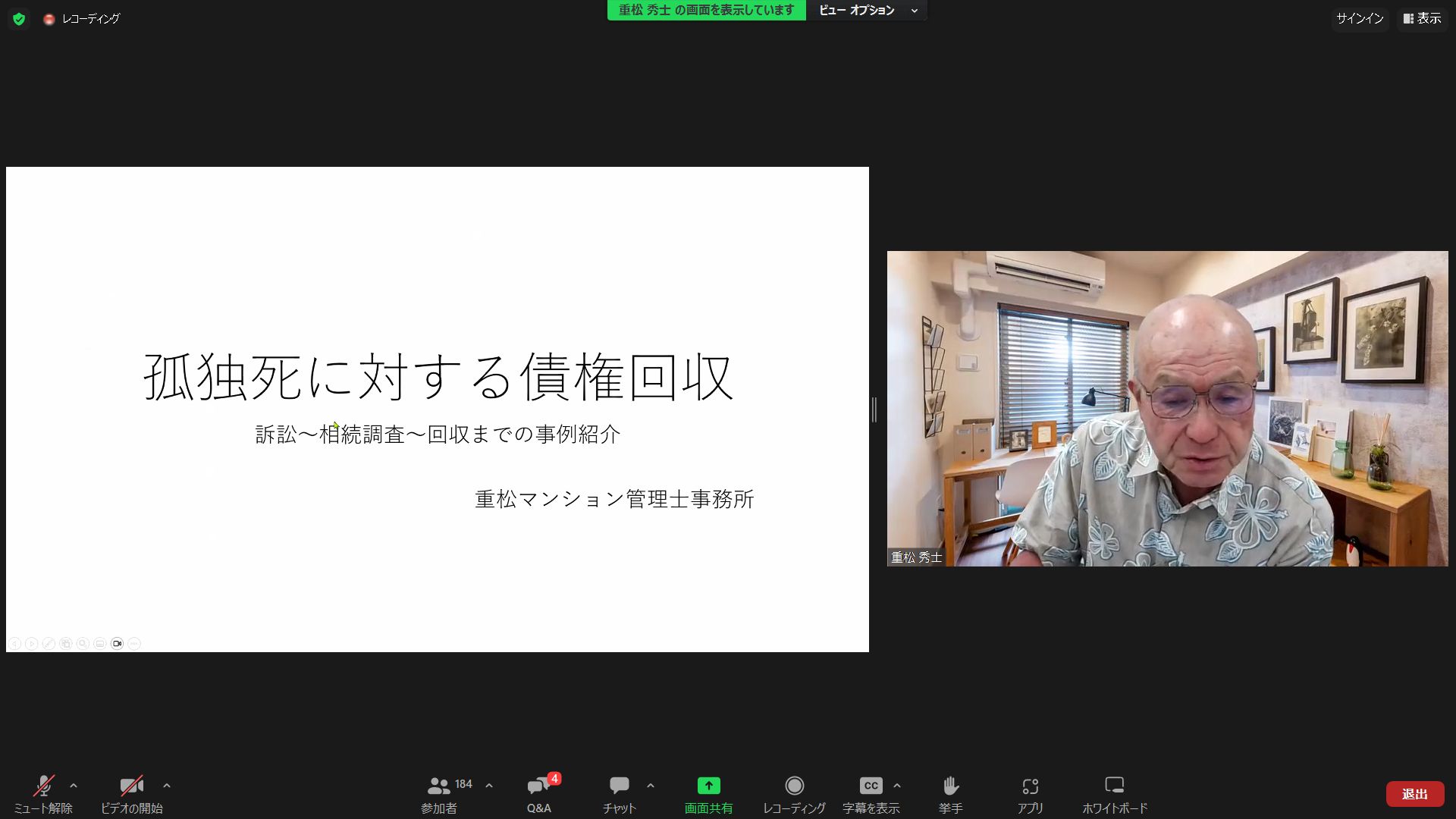Open the チャット chat panel

tap(620, 794)
